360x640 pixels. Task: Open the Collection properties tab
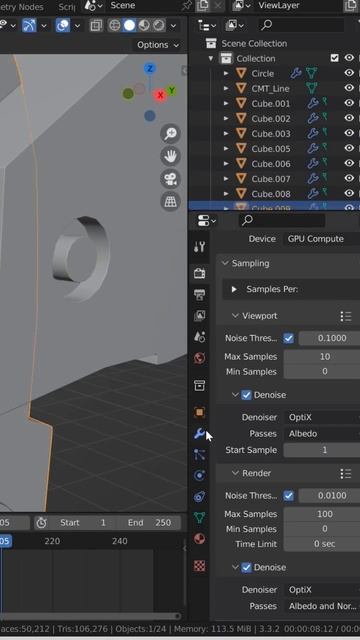pos(200,385)
